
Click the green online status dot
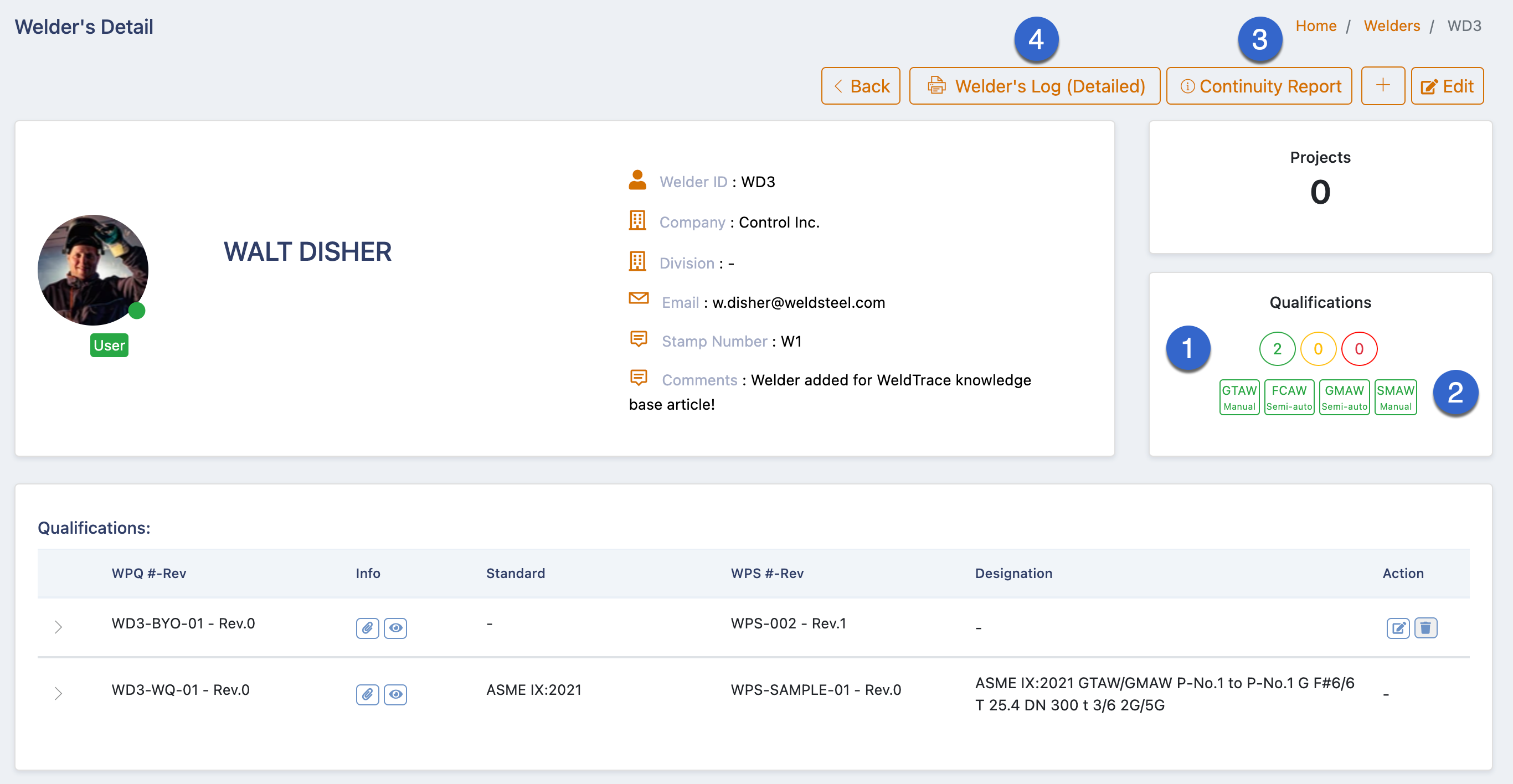coord(137,310)
